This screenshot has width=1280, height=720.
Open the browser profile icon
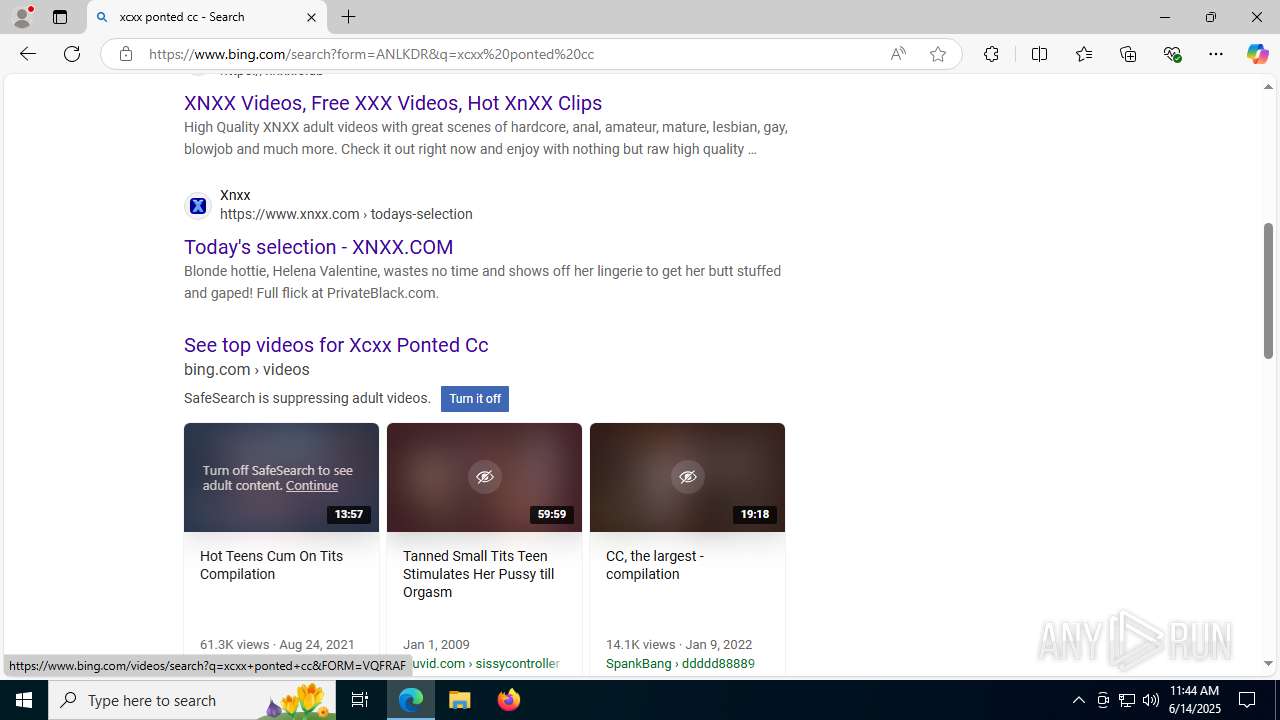point(22,17)
